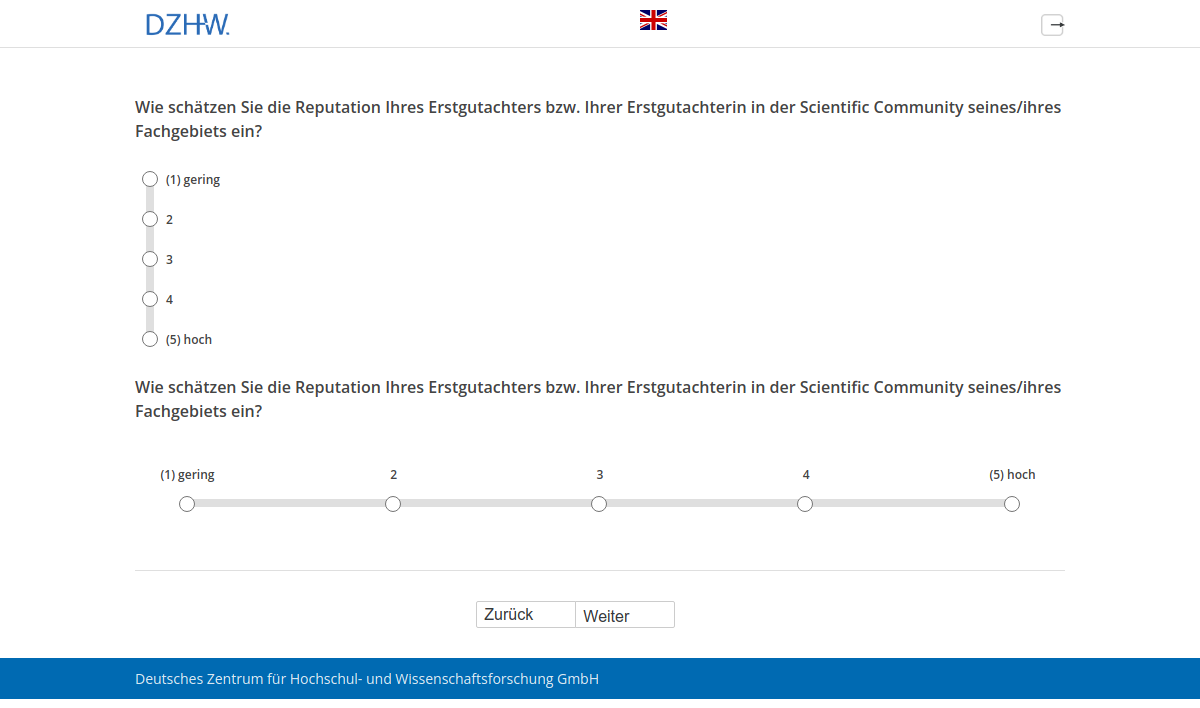This screenshot has width=1200, height=708.
Task: Click the rightmost slider handle under '(5) hoch'
Action: [1011, 504]
